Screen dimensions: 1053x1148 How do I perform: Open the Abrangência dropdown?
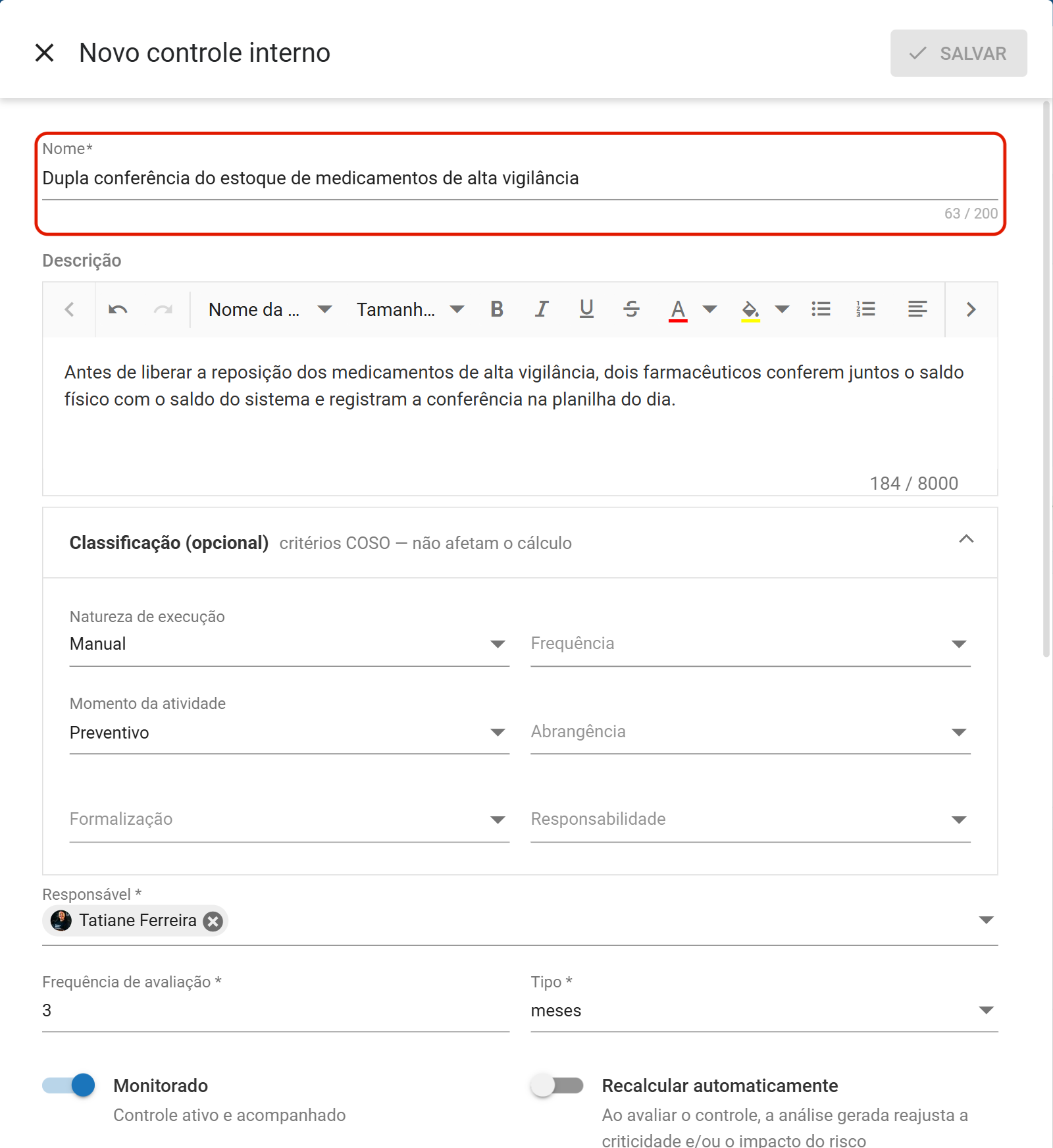750,732
